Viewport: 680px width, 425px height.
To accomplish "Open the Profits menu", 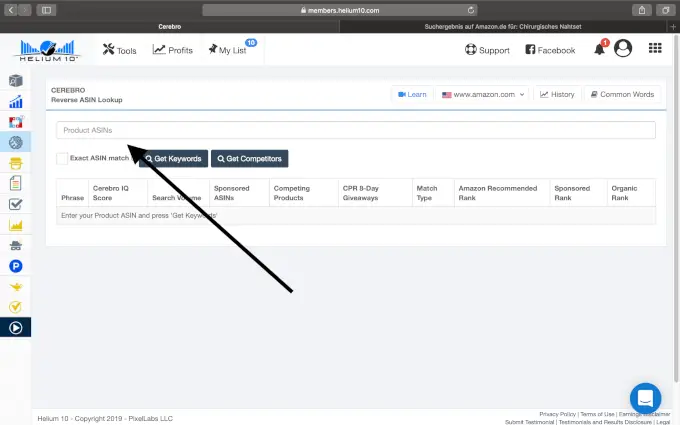I will 174,50.
